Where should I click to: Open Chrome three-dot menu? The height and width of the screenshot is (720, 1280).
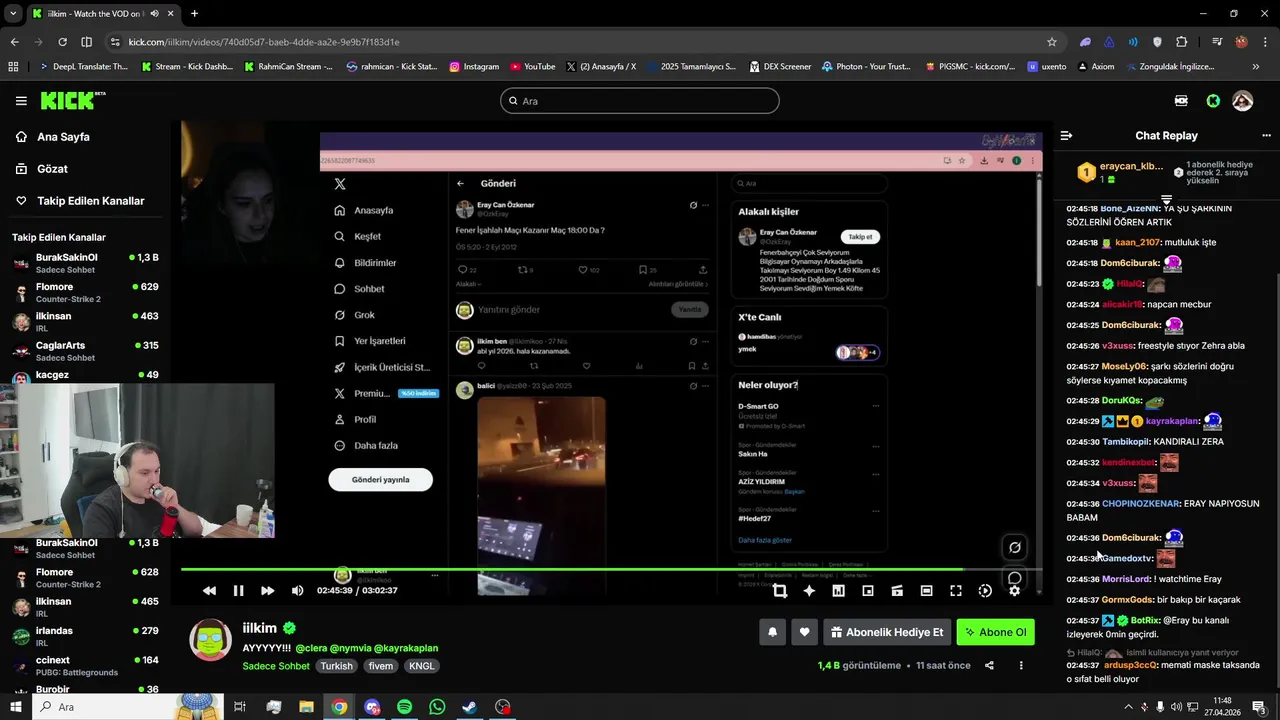click(1266, 42)
